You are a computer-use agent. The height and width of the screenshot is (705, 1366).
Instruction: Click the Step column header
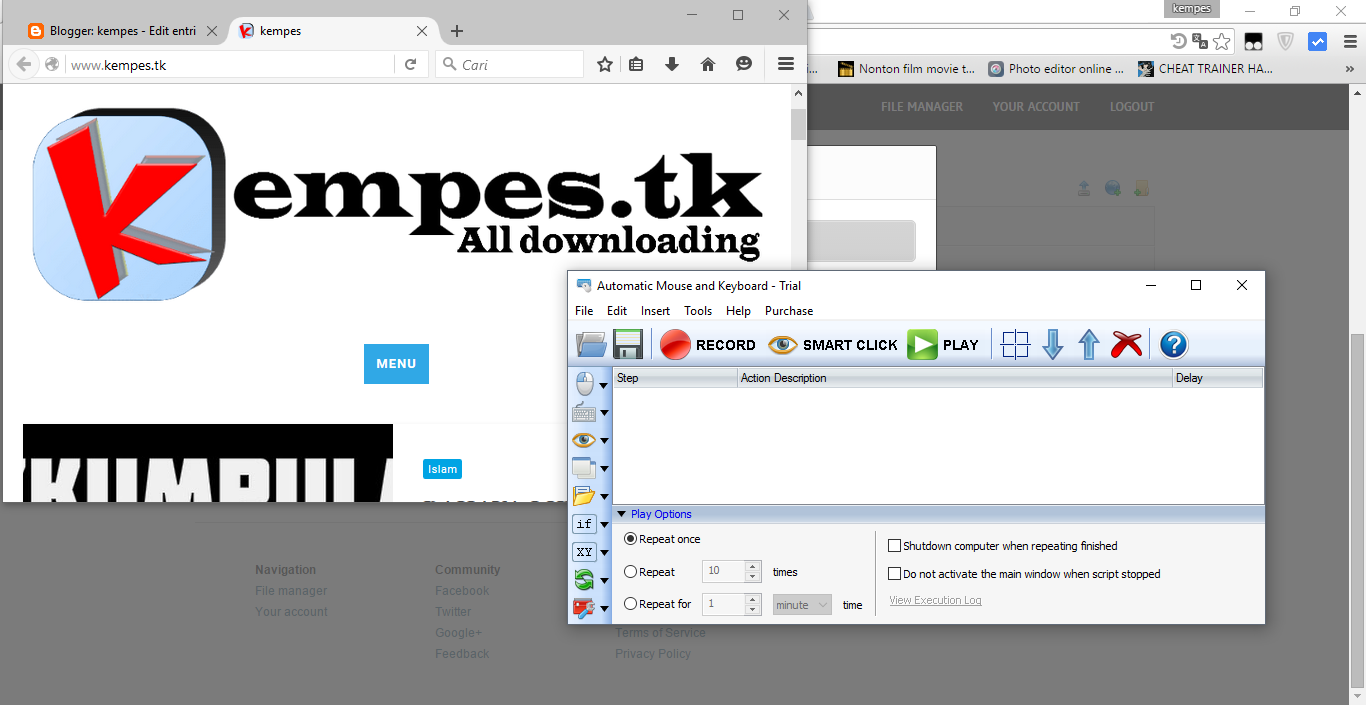pyautogui.click(x=675, y=378)
